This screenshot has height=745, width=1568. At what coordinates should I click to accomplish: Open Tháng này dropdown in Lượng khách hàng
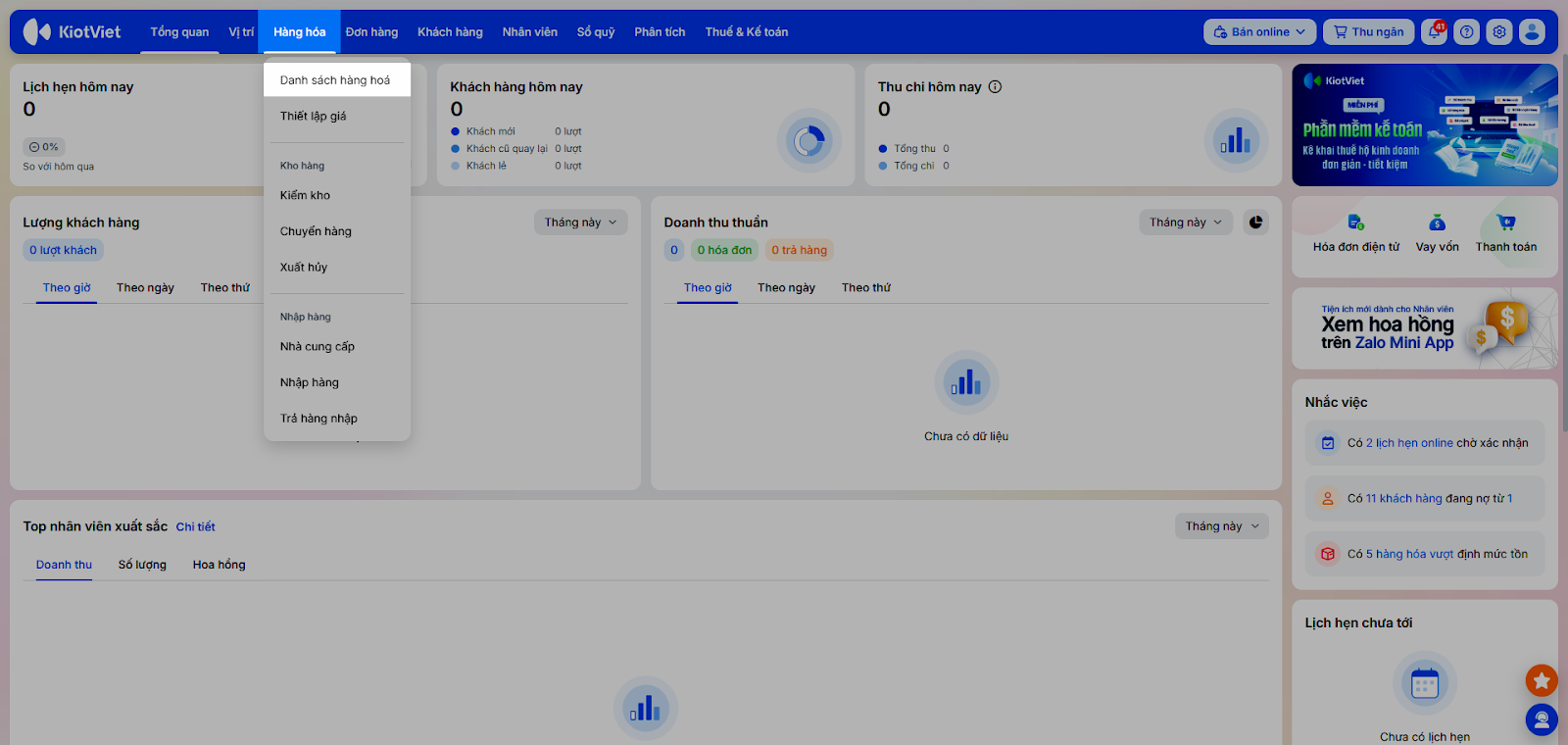tap(580, 223)
